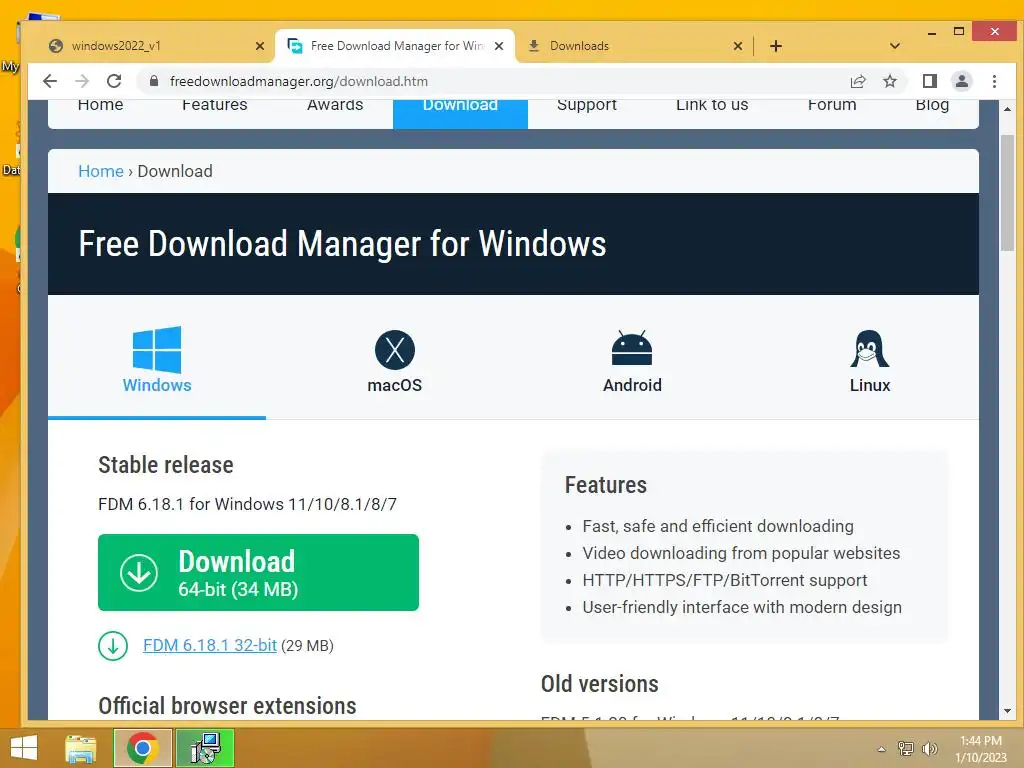The image size is (1024, 768).
Task: Reload the page with refresh icon
Action: click(114, 81)
